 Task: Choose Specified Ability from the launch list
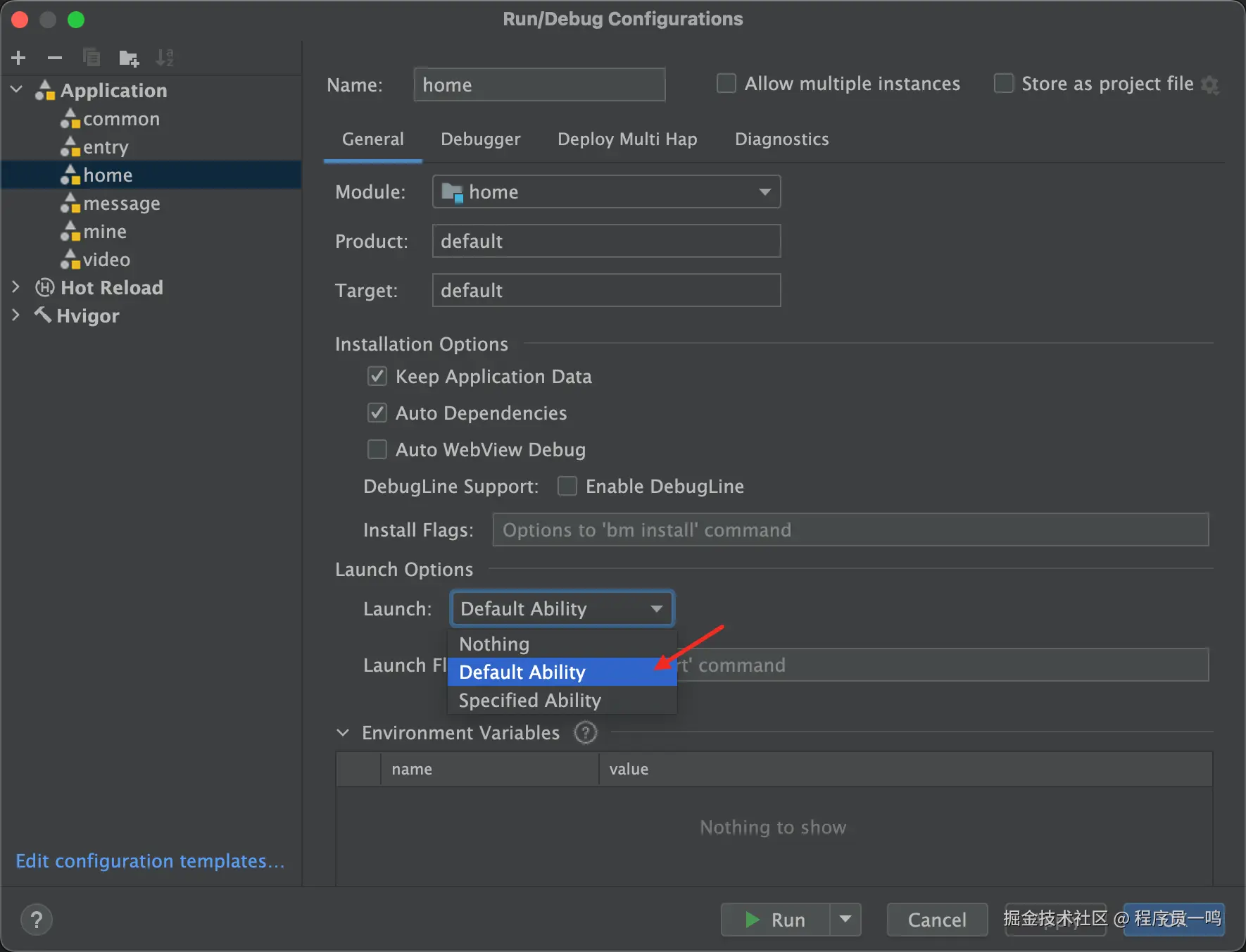(x=529, y=701)
